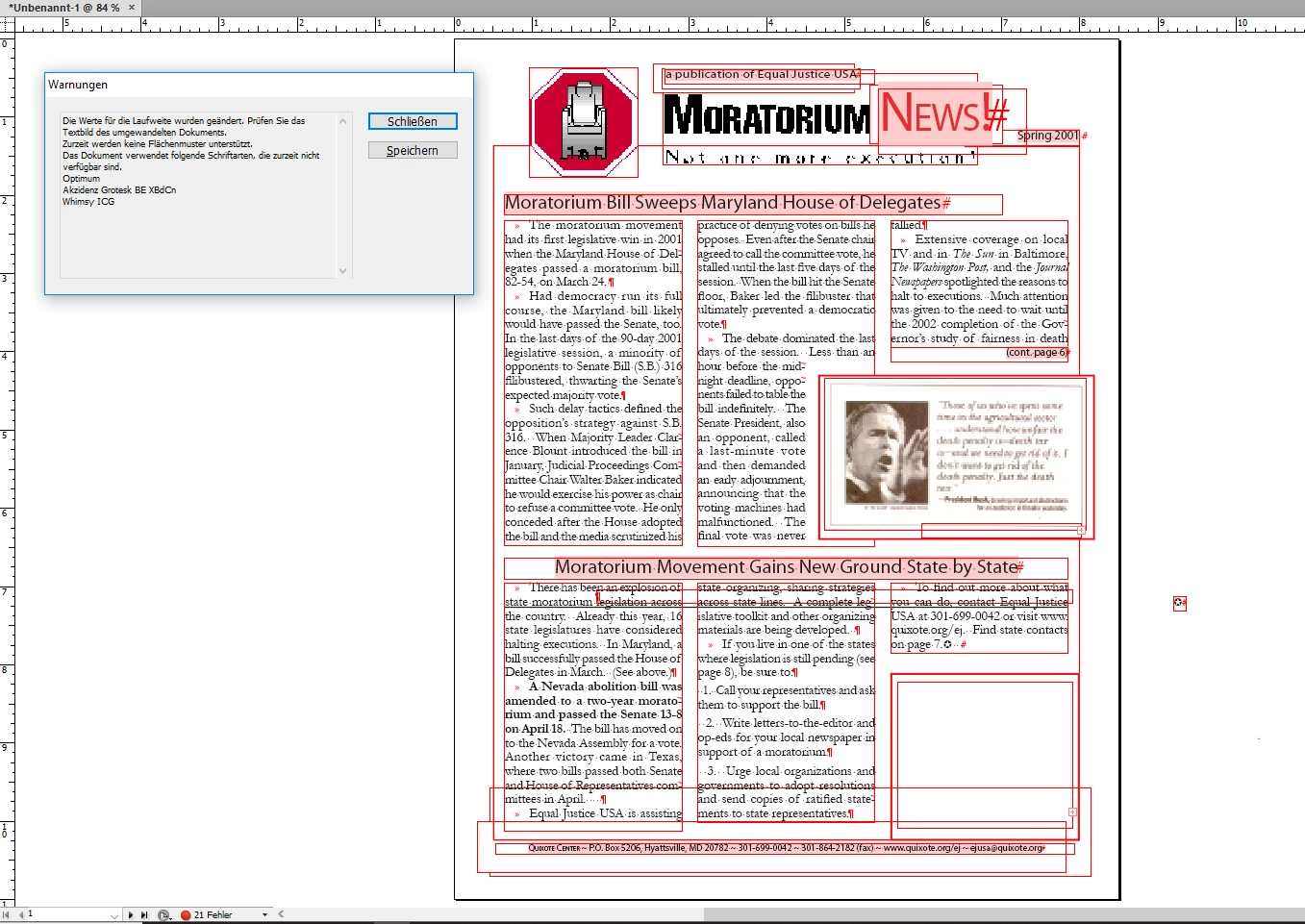Image resolution: width=1305 pixels, height=924 pixels.
Task: Go to first page navigation icon
Action: (8, 914)
